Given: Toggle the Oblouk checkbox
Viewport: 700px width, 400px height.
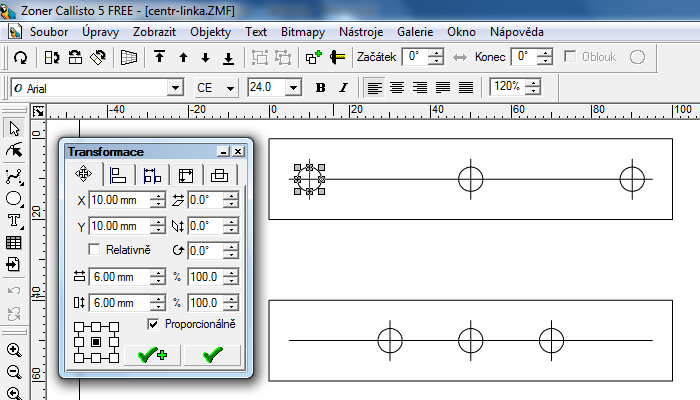Looking at the screenshot, I should point(570,57).
